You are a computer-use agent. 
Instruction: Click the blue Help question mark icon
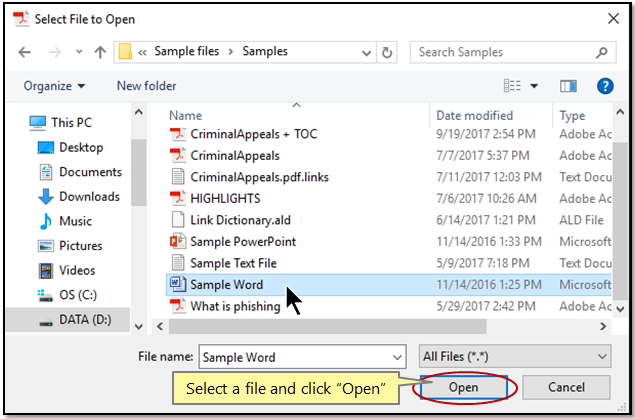click(604, 86)
